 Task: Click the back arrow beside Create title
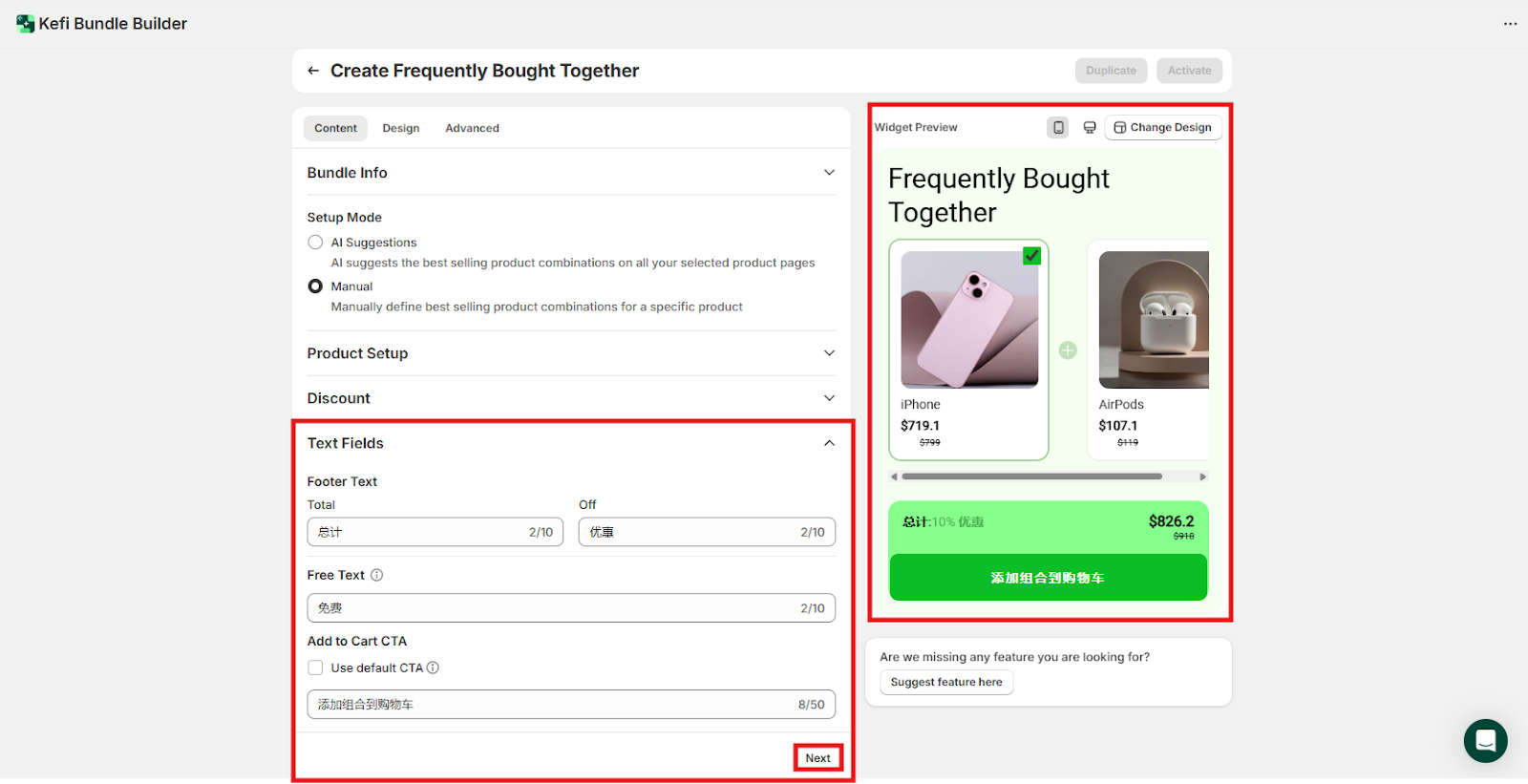pyautogui.click(x=313, y=71)
